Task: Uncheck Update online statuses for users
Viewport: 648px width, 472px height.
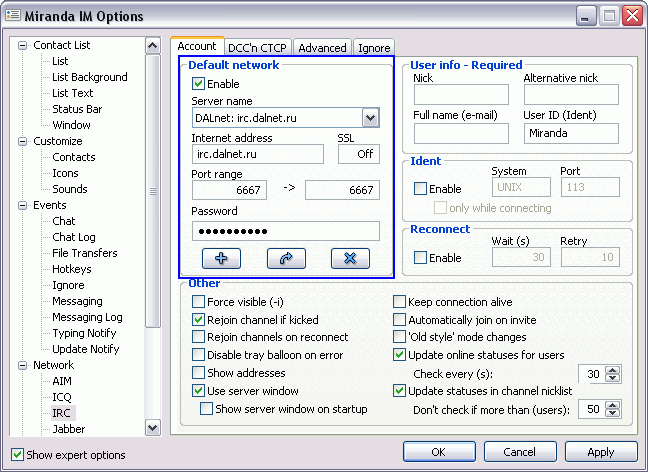Action: pyautogui.click(x=399, y=355)
